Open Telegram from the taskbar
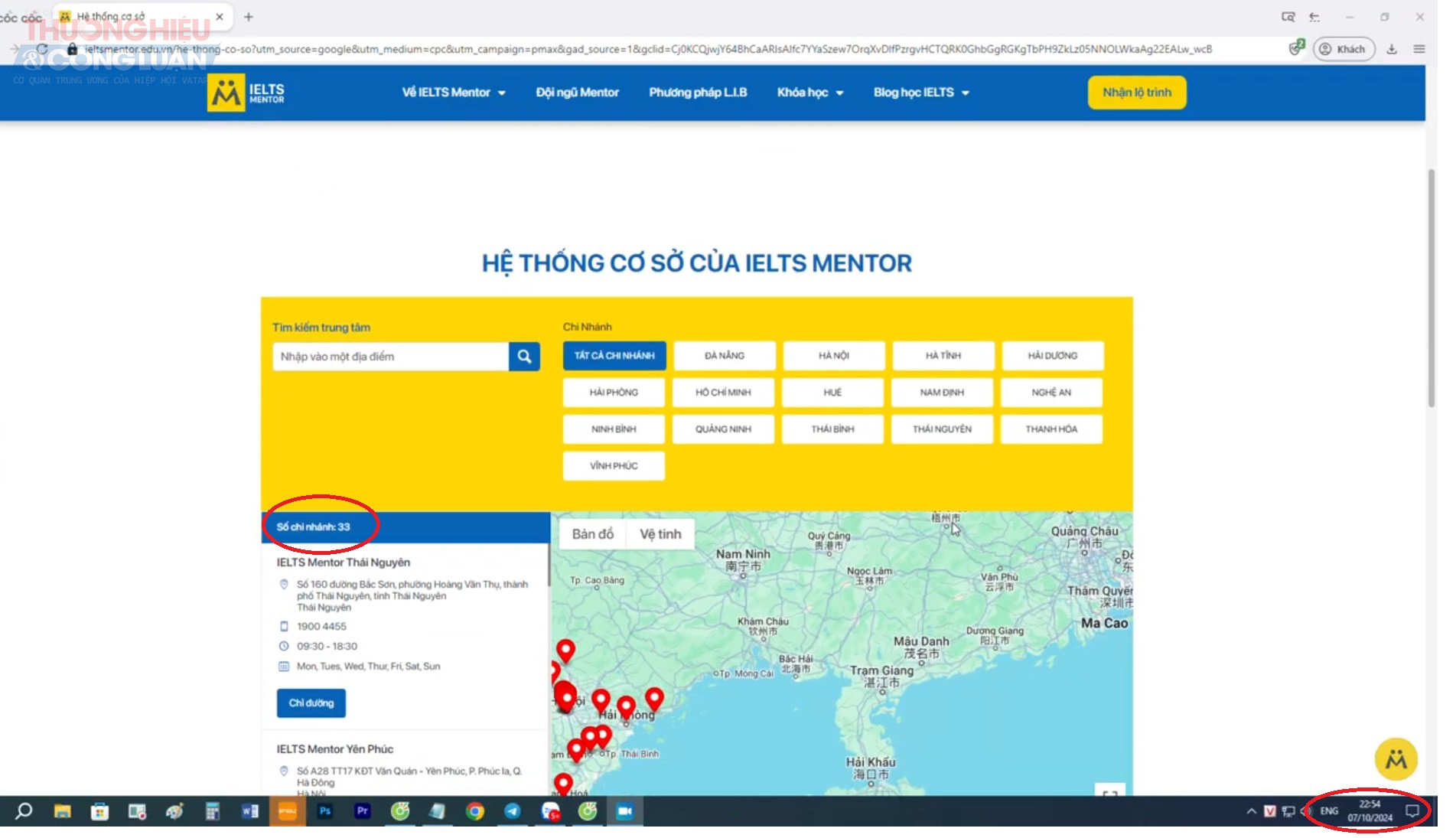 [513, 811]
